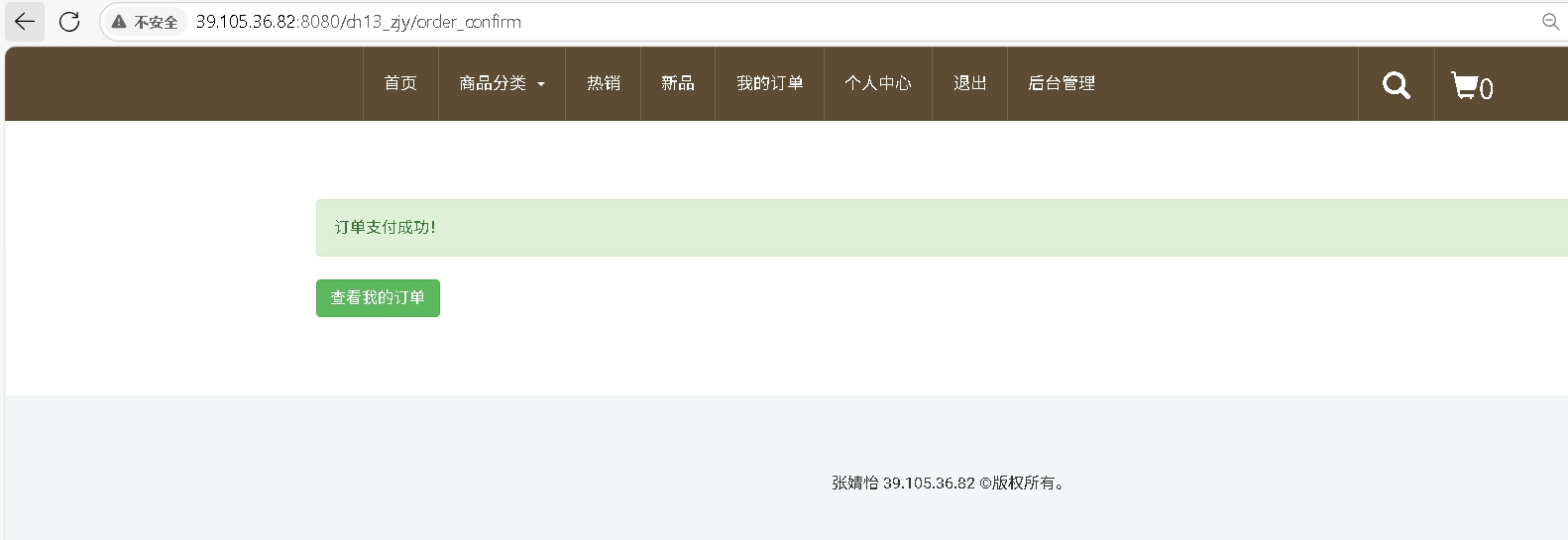The image size is (1568, 540).
Task: Enter 后台管理 admin panel
Action: pyautogui.click(x=1062, y=83)
